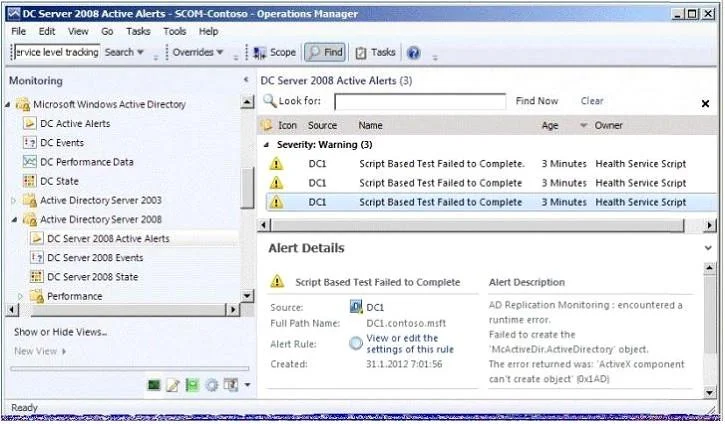
Task: Expand the Performance folder node
Action: click(20, 296)
